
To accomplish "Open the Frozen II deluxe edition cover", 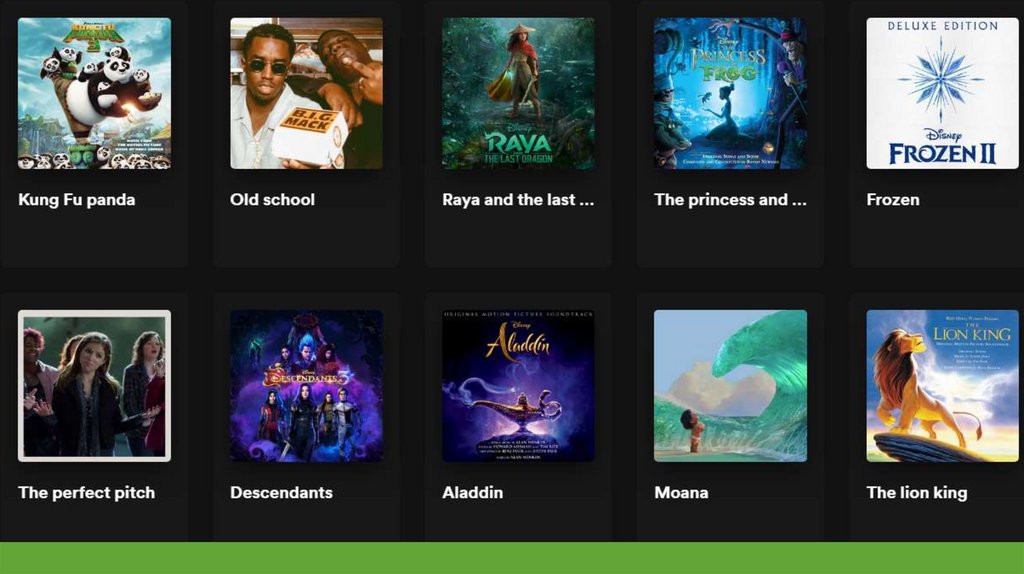I will pyautogui.click(x=942, y=93).
